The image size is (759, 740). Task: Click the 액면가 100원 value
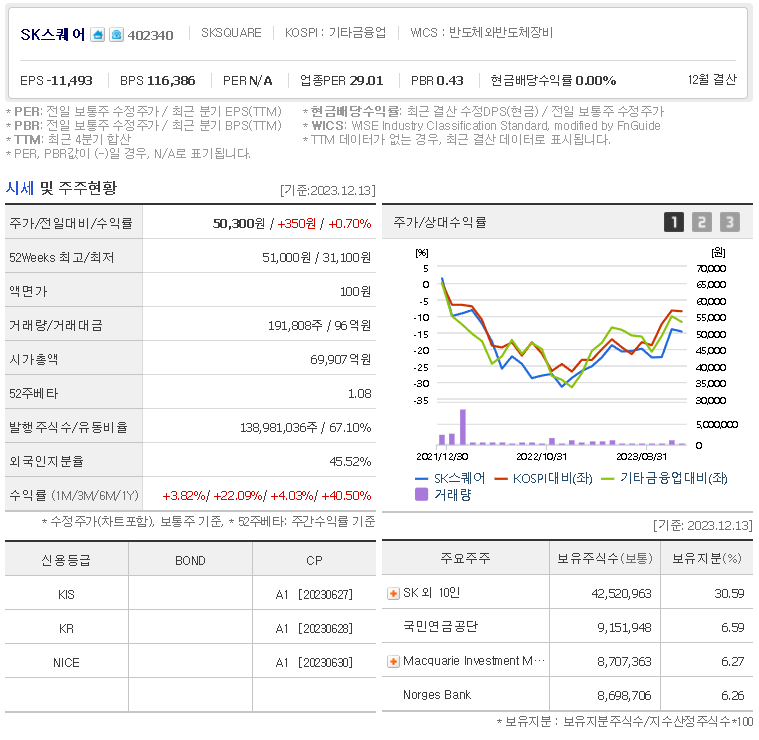point(355,292)
